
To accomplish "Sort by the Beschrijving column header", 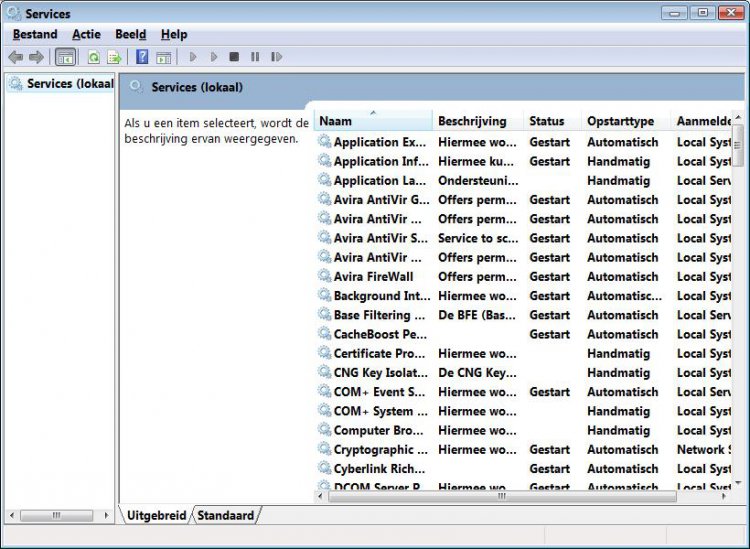I will 478,121.
